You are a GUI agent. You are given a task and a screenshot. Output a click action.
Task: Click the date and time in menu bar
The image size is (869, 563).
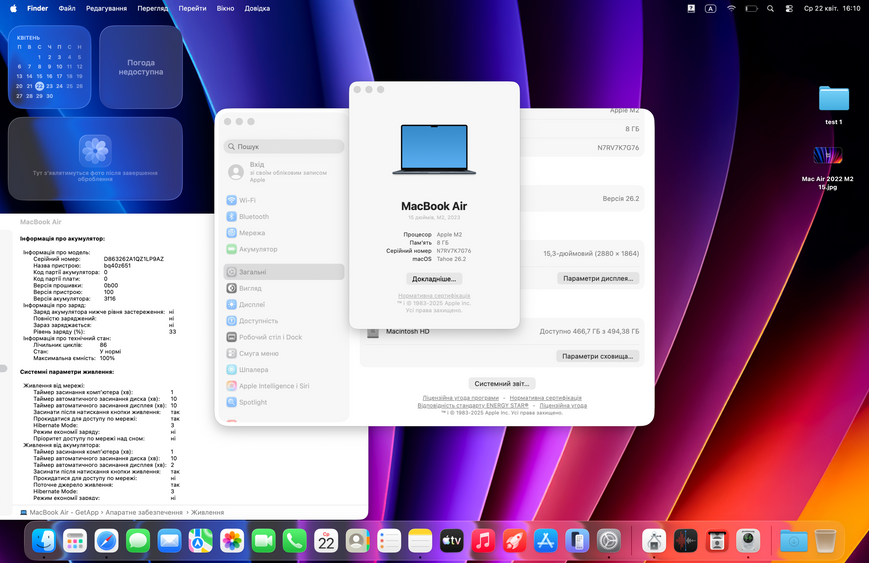tap(832, 8)
